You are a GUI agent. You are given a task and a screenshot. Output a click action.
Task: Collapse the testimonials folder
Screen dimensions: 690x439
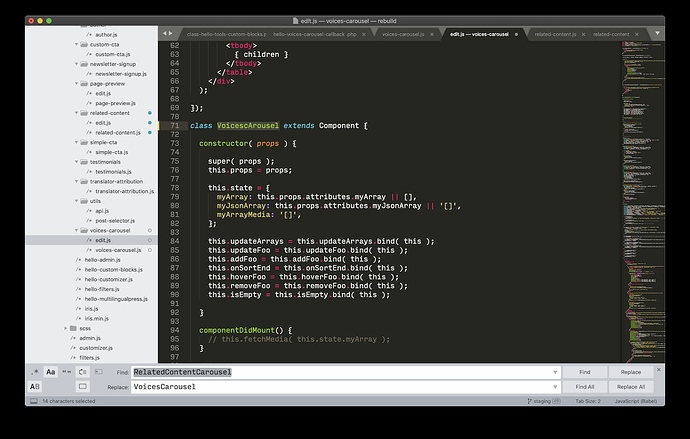pos(77,162)
